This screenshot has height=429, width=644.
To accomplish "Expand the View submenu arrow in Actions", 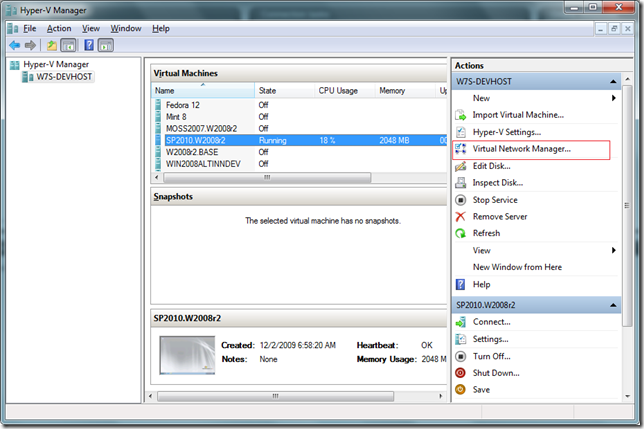I will coord(614,250).
